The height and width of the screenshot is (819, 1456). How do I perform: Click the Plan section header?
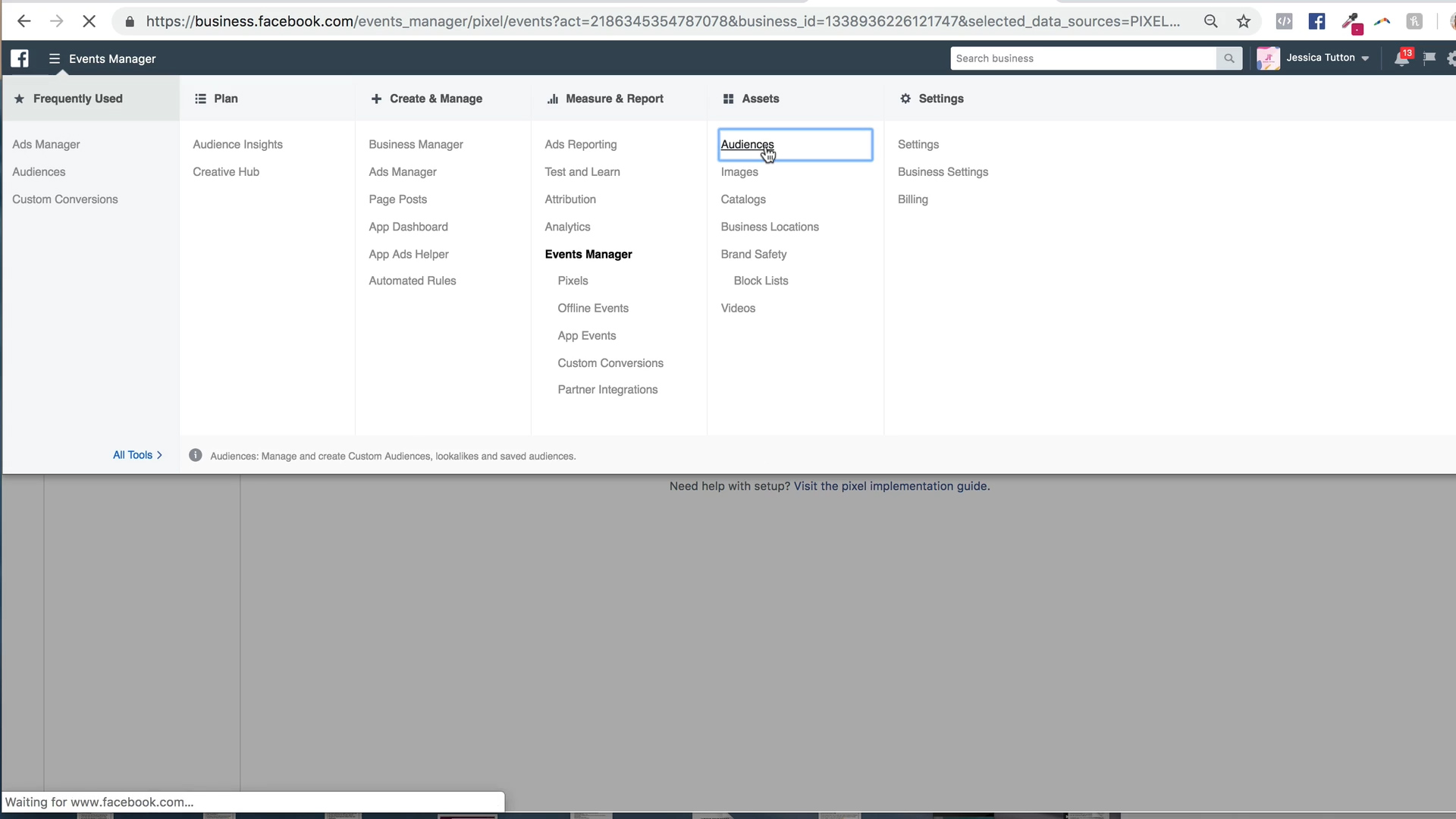pos(216,99)
